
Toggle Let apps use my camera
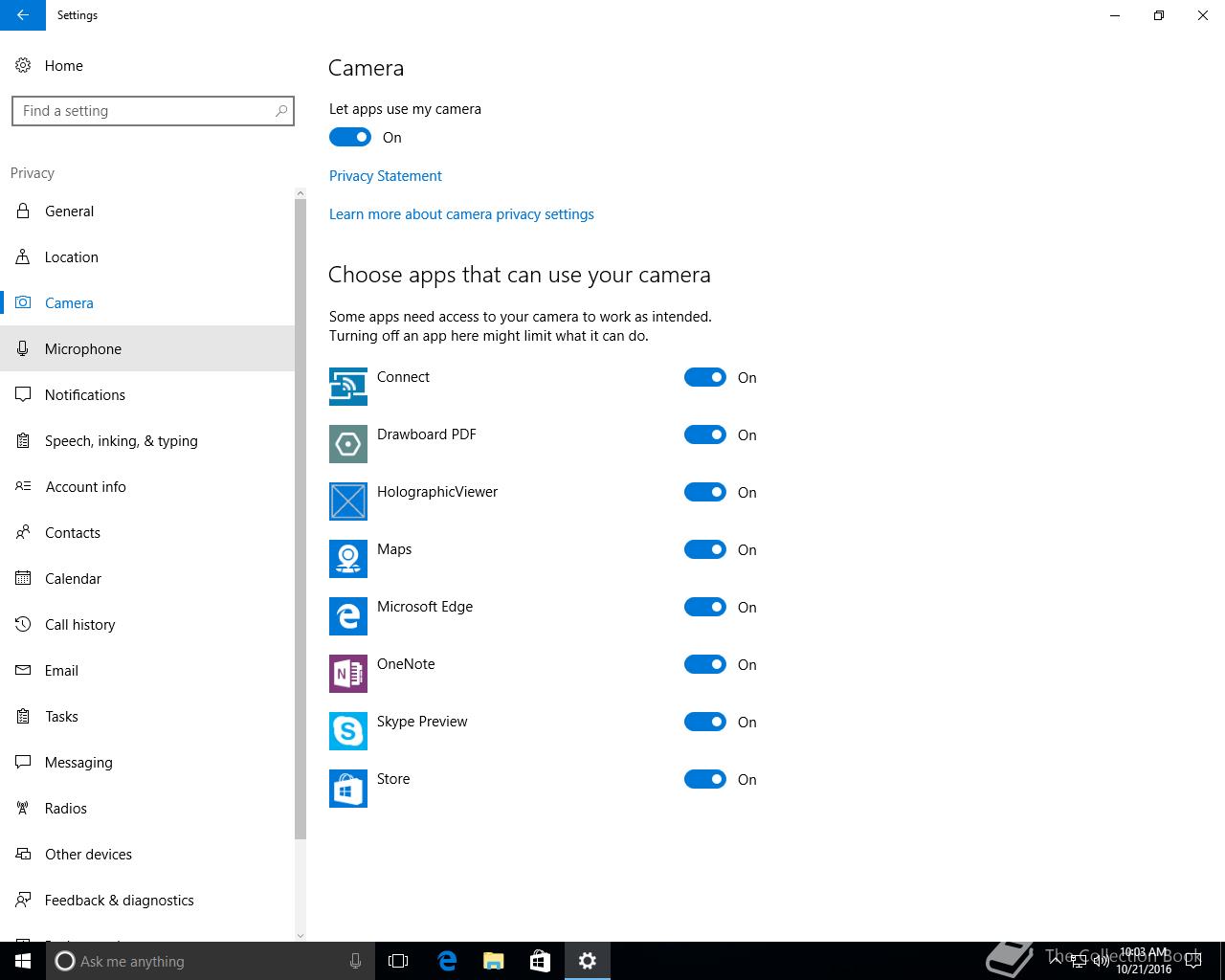point(350,137)
